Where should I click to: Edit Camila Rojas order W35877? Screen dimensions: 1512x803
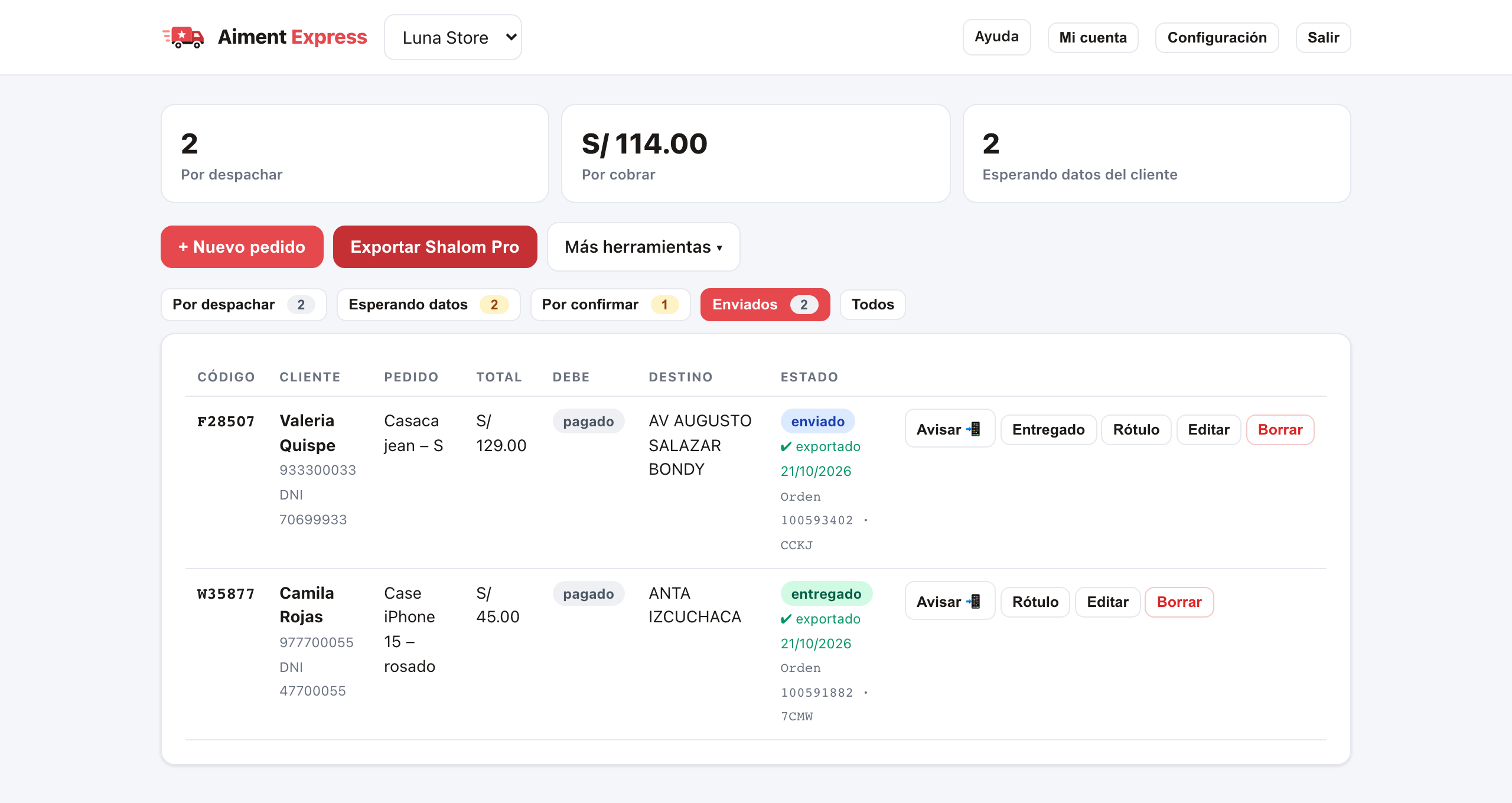pyautogui.click(x=1107, y=602)
